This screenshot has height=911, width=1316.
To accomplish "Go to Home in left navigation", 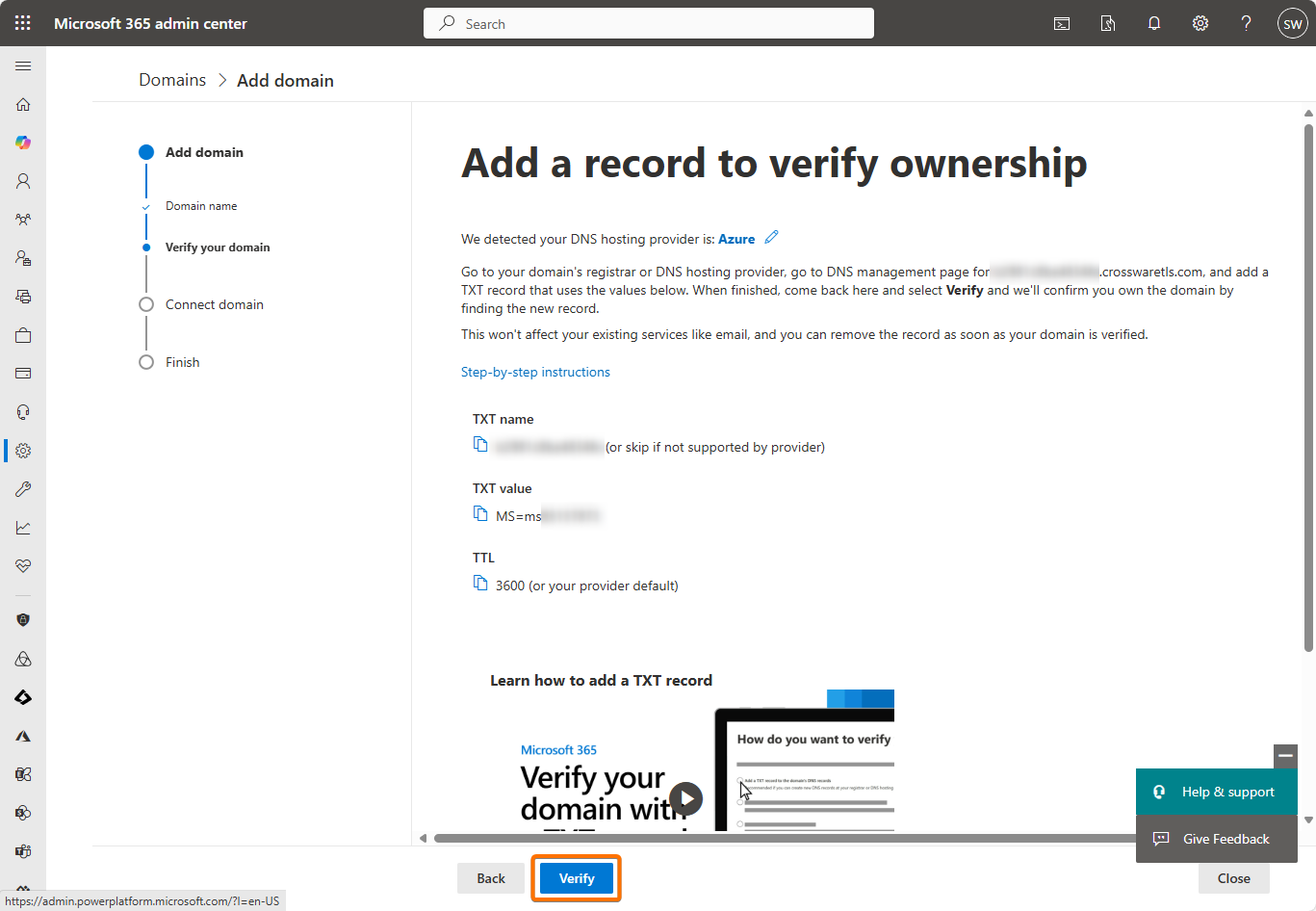I will [x=23, y=104].
